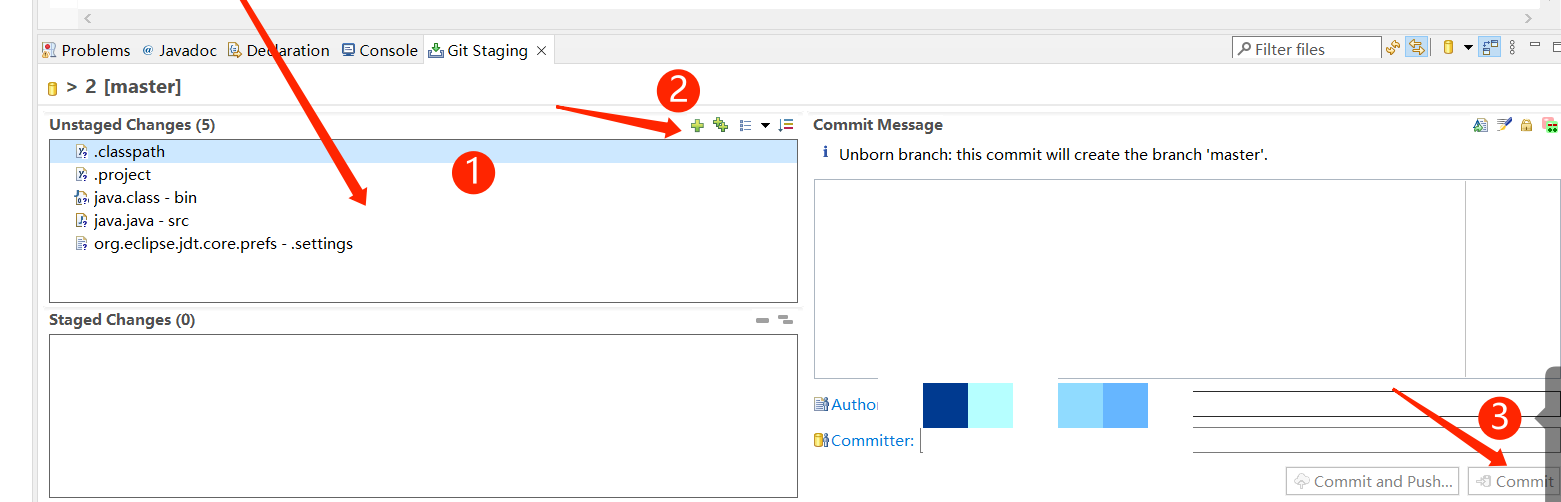
Task: Click the repository icon beside the master heading
Action: click(x=53, y=88)
